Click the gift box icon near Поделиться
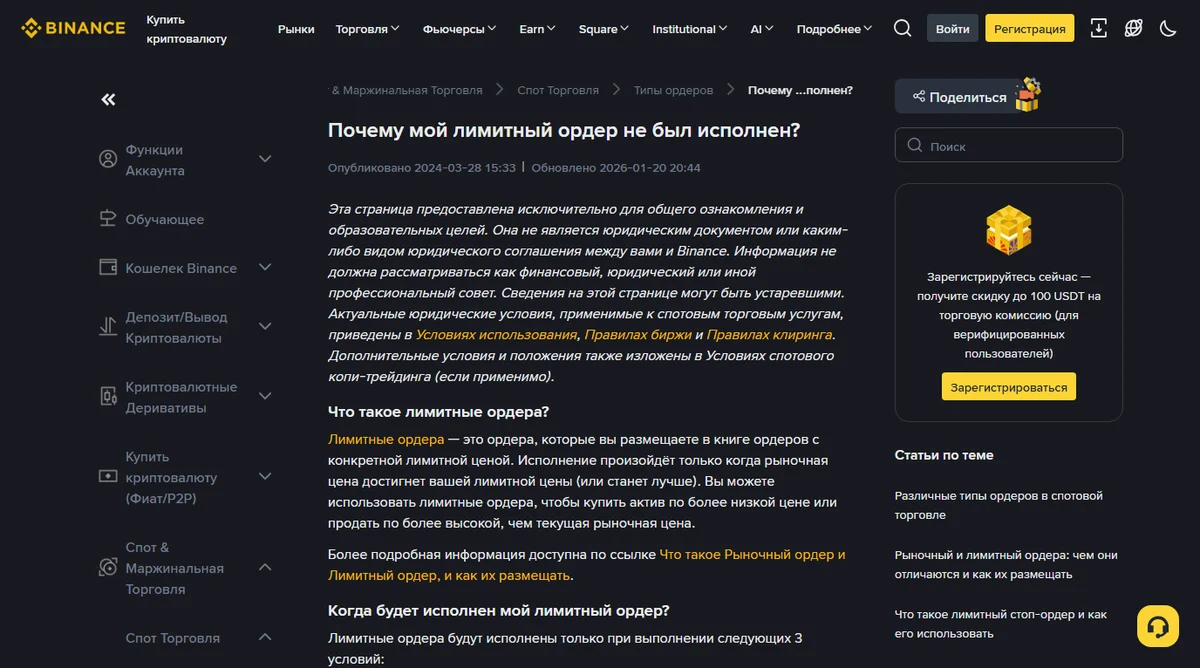1200x668 pixels. [1028, 94]
